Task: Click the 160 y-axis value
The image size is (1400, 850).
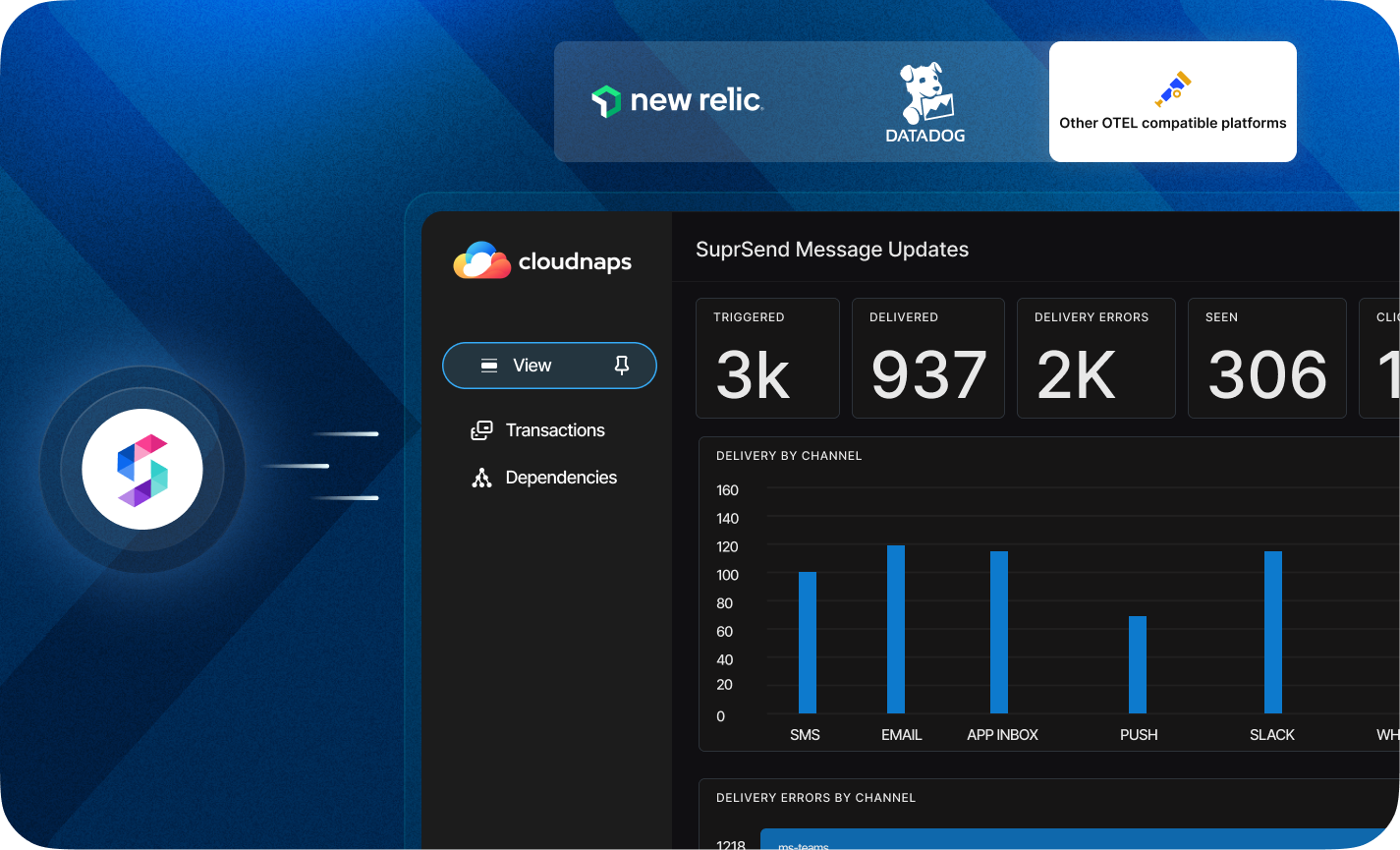Action: [x=728, y=490]
